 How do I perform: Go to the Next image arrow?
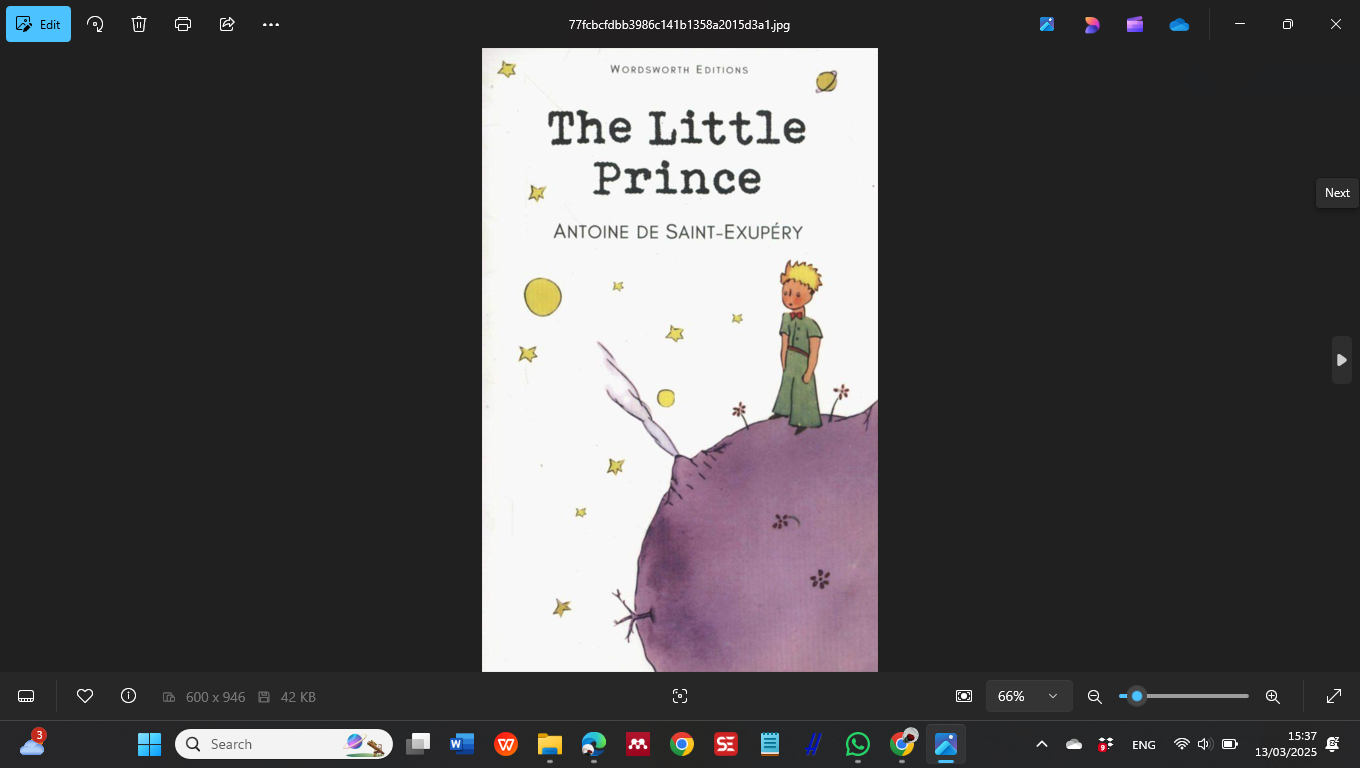(x=1342, y=360)
